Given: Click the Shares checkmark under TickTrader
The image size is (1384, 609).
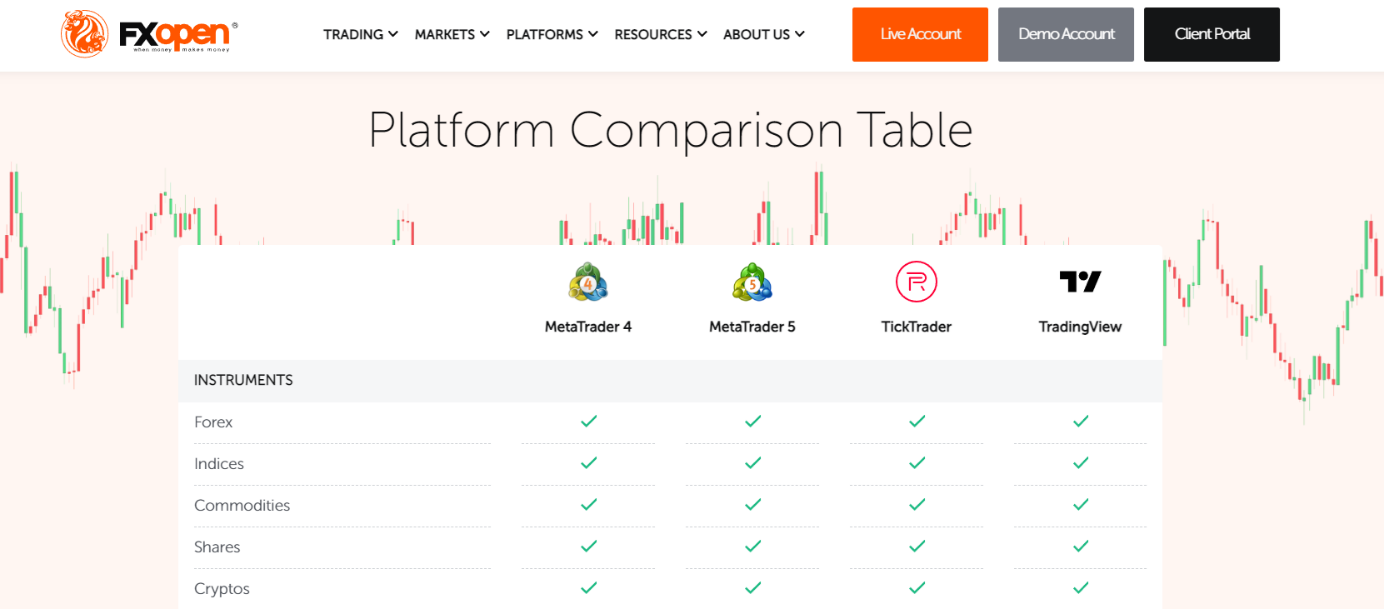Looking at the screenshot, I should click(916, 547).
